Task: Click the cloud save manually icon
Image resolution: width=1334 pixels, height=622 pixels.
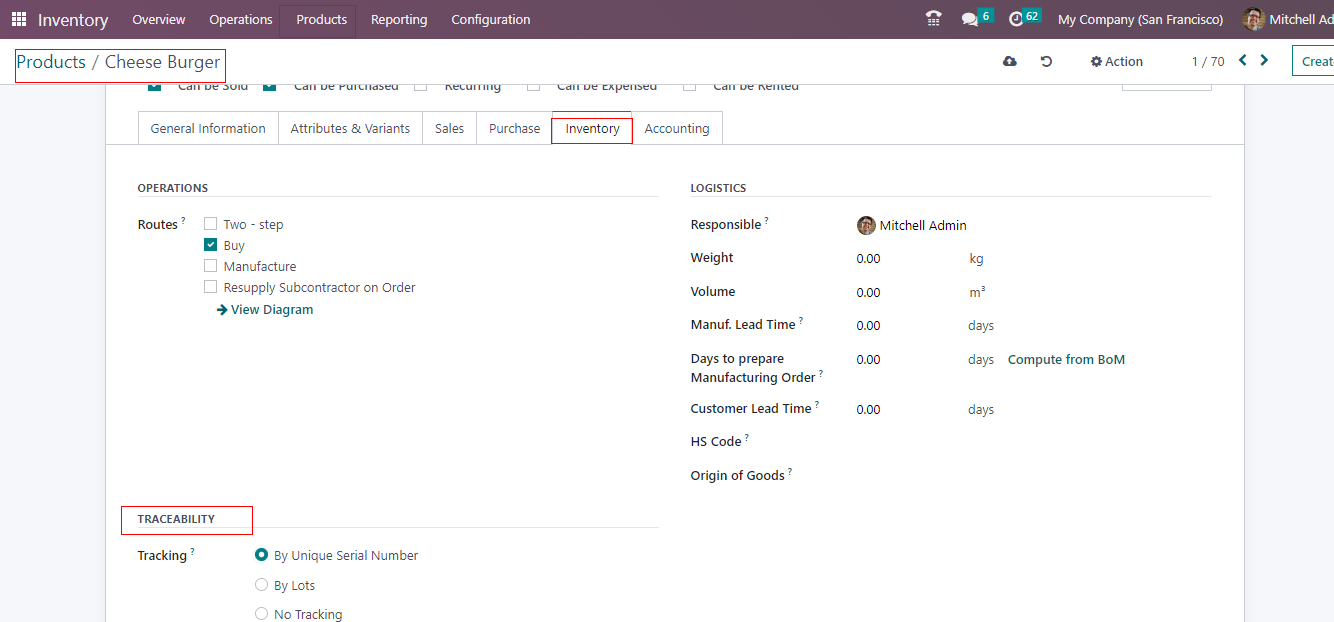Action: tap(1010, 62)
